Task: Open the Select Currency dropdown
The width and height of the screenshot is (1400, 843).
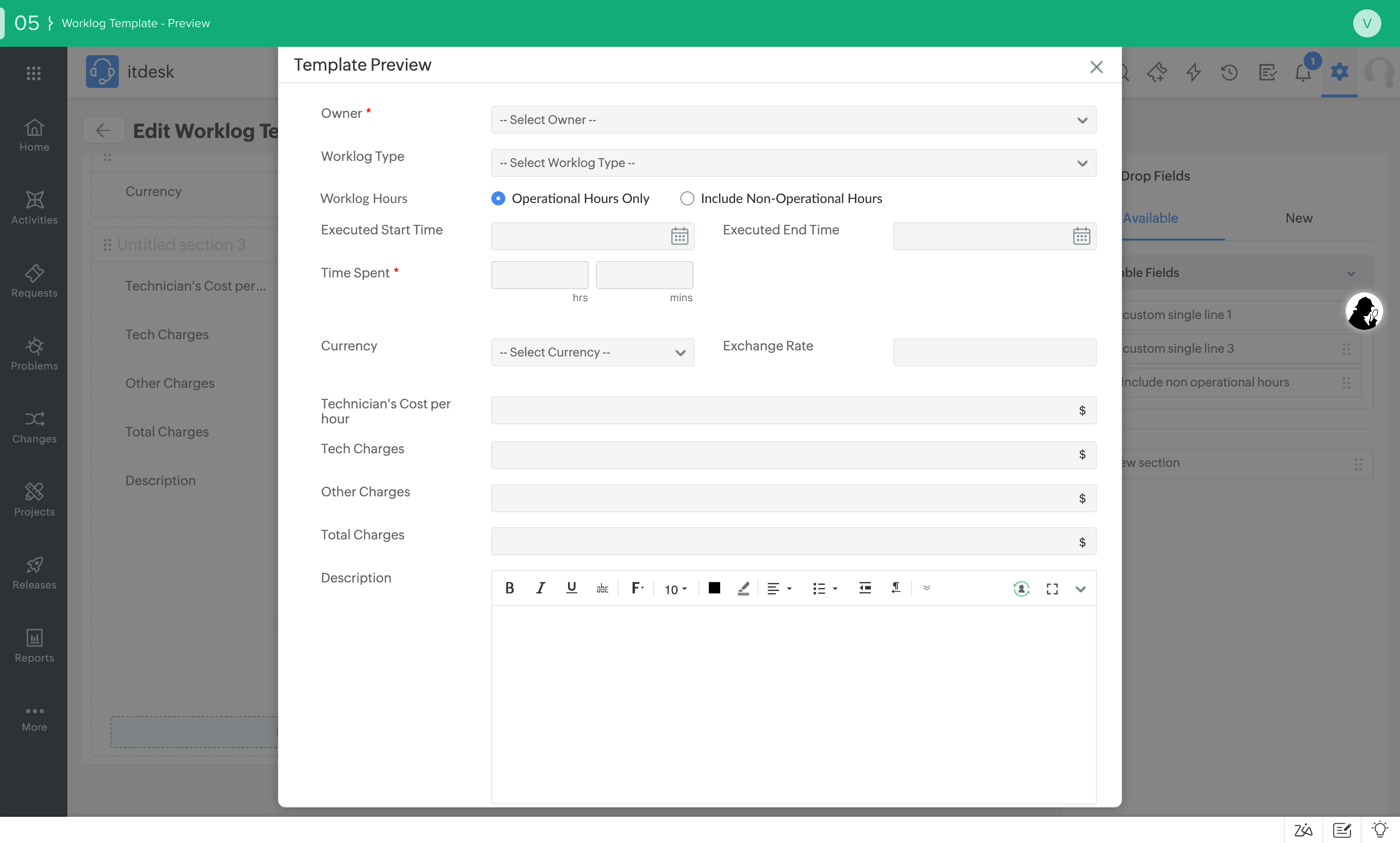Action: pos(592,352)
